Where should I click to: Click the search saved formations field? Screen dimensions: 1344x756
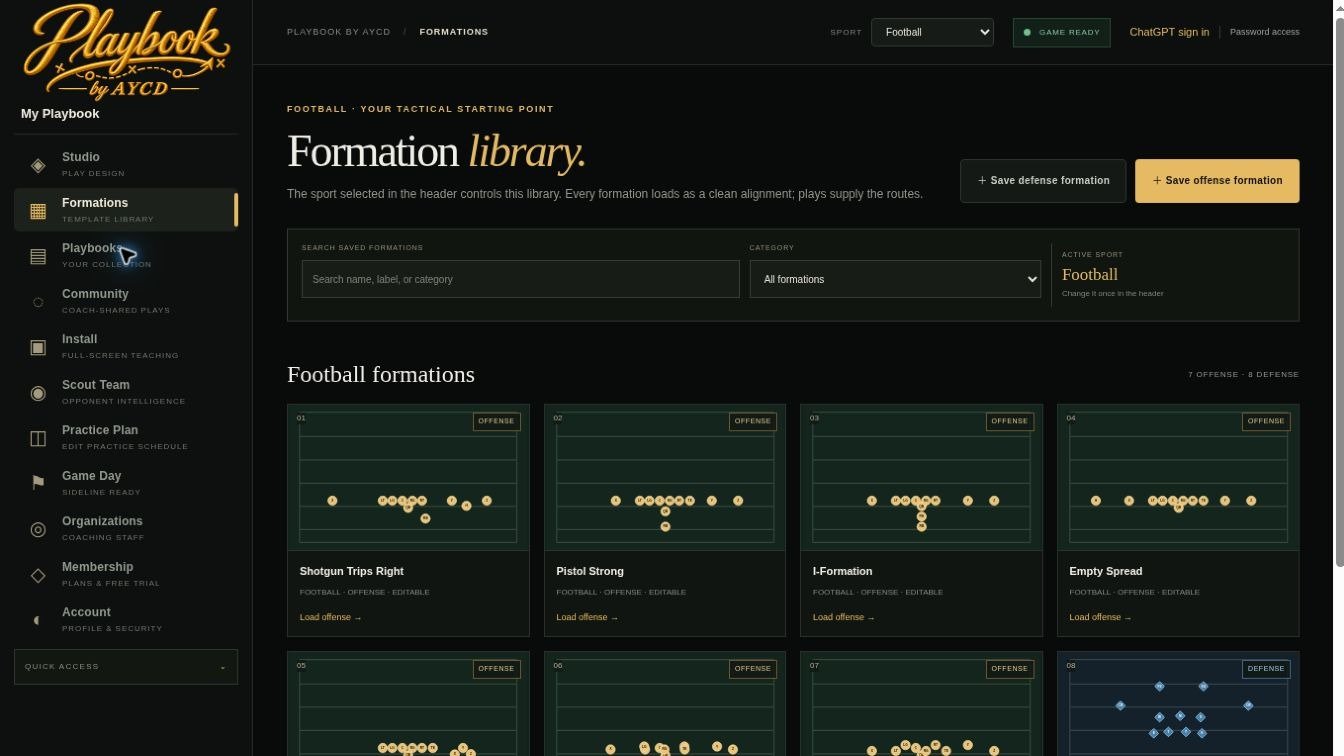pos(520,279)
